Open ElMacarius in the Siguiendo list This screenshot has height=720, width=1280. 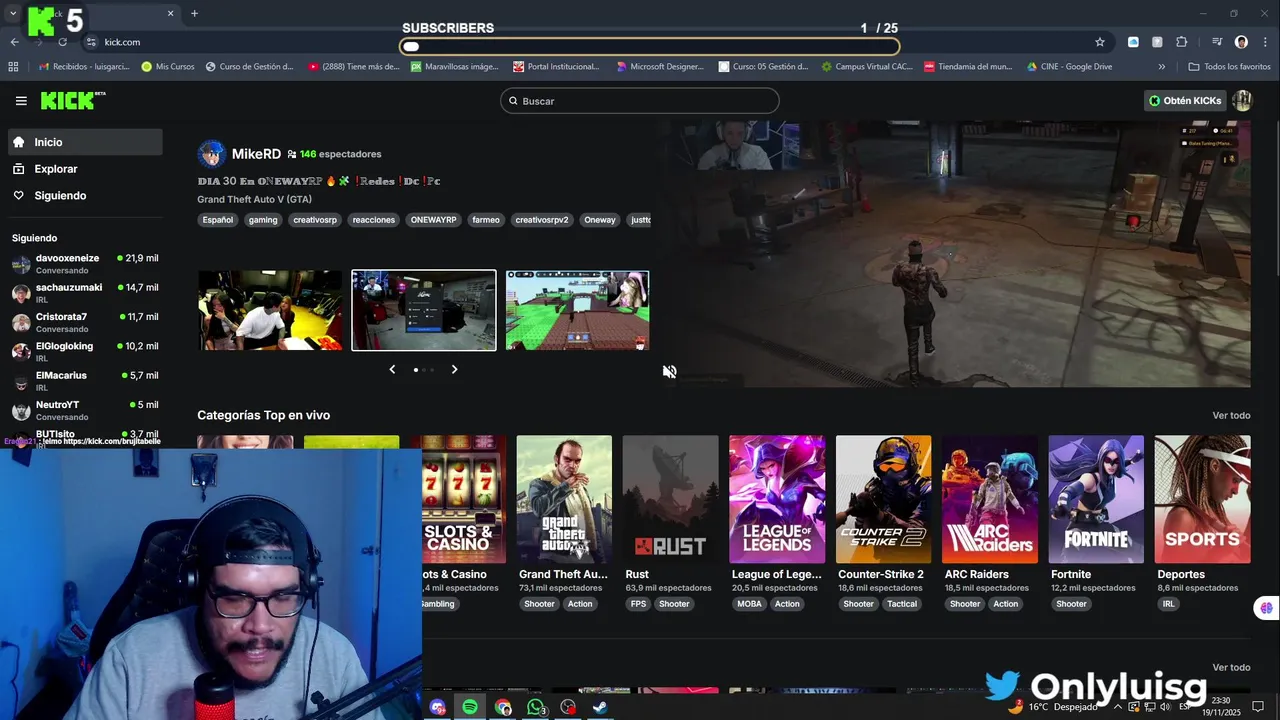85,381
